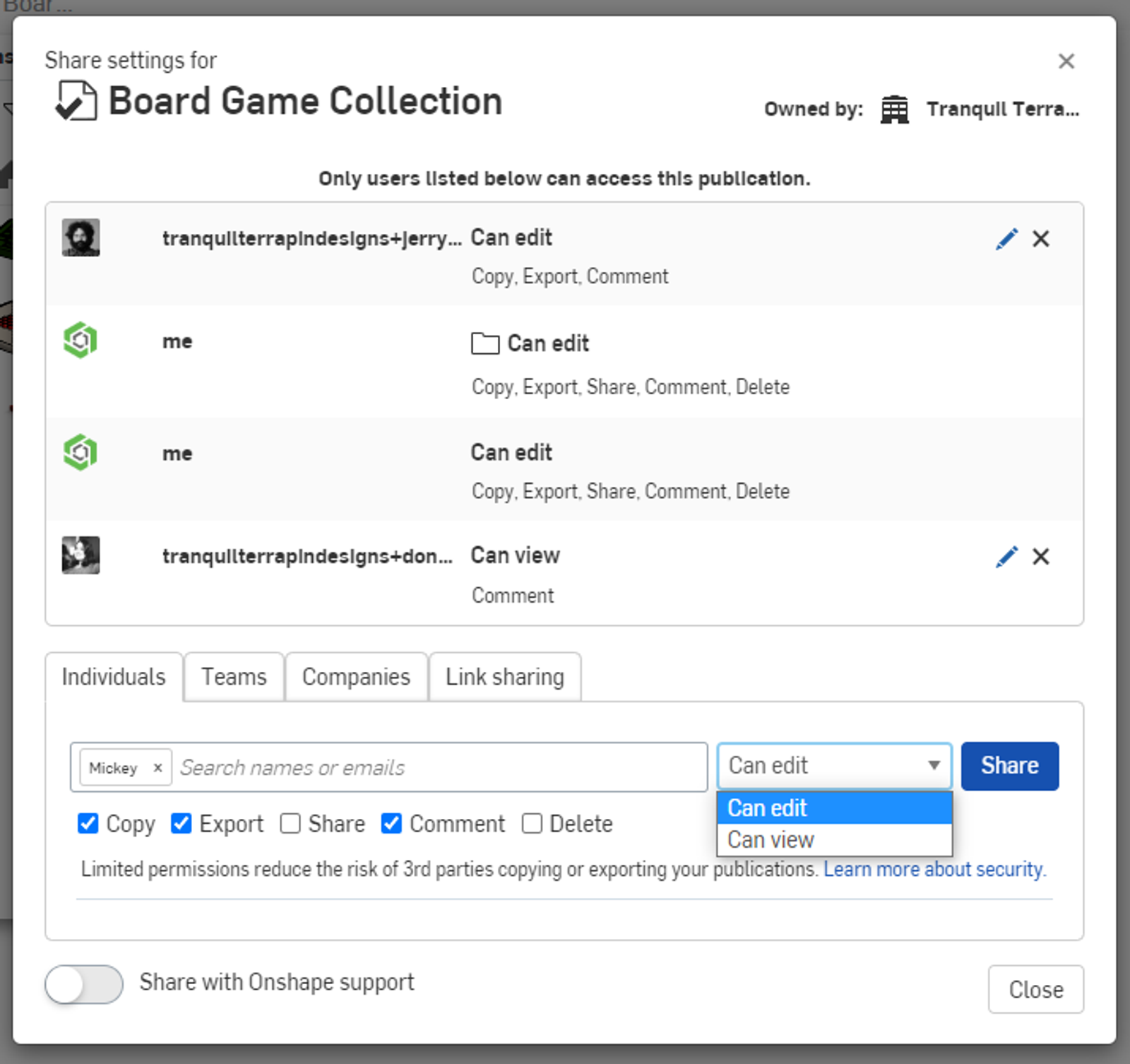The height and width of the screenshot is (1064, 1130).
Task: Edit permissions for tranquilterrapindesigns+jerry user
Action: pos(1006,239)
